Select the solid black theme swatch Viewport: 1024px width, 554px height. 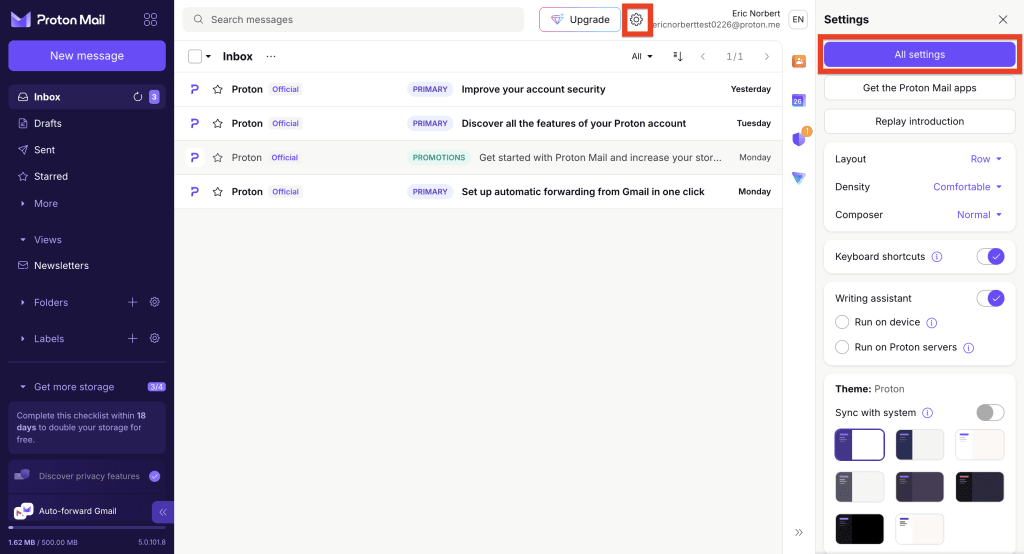pos(859,529)
